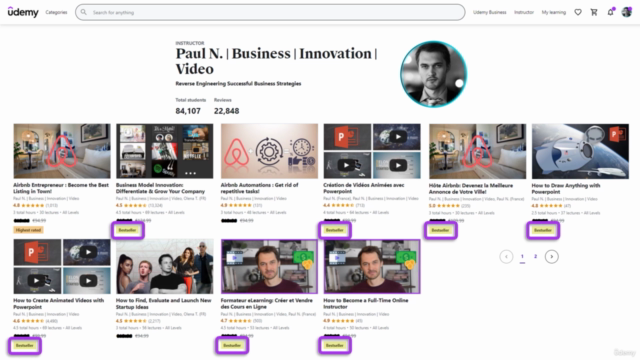Click the 22,848 reviews count

coord(227,111)
